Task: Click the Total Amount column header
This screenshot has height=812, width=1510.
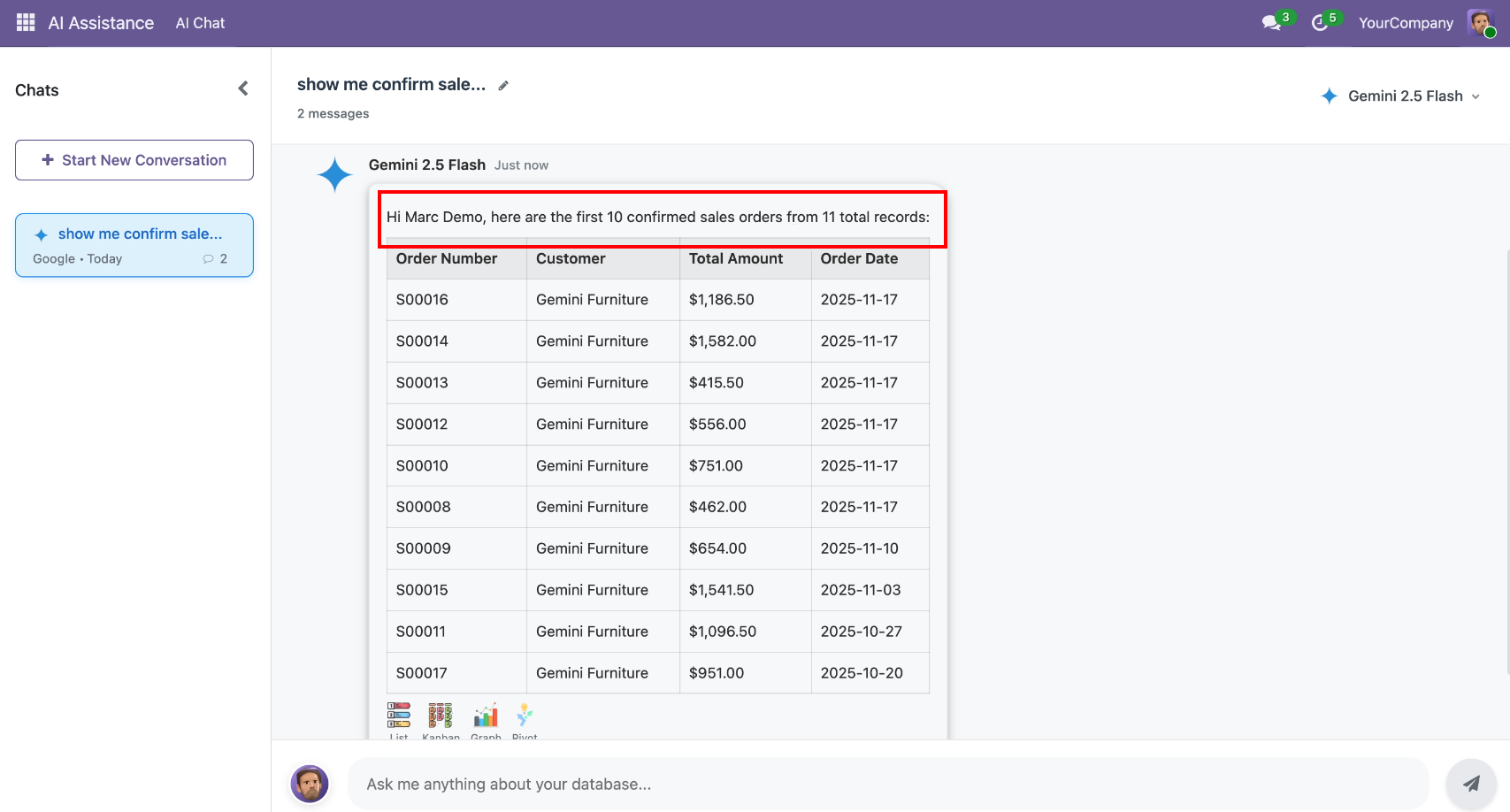Action: (x=735, y=259)
